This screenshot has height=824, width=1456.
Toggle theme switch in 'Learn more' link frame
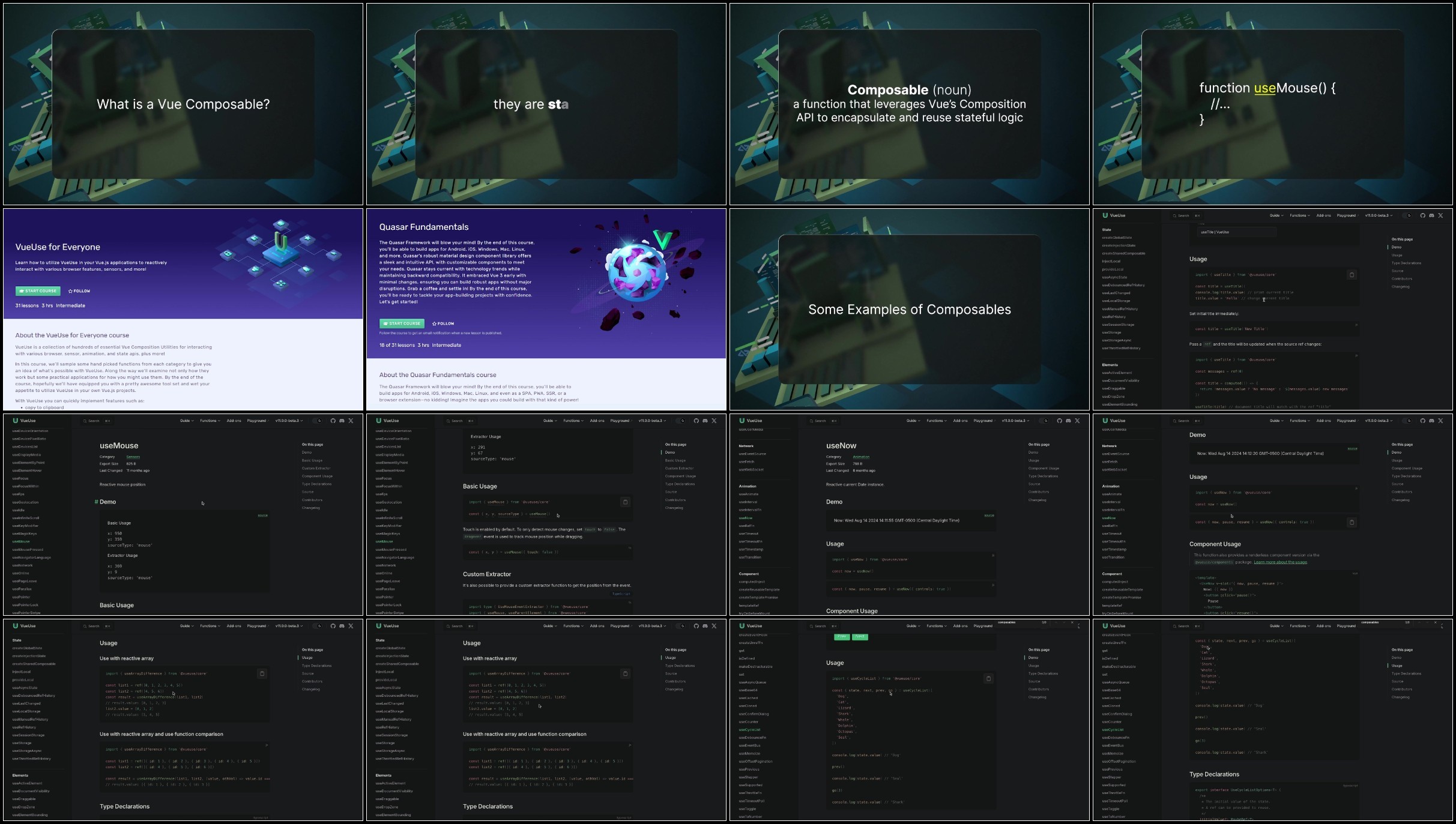[x=1407, y=421]
